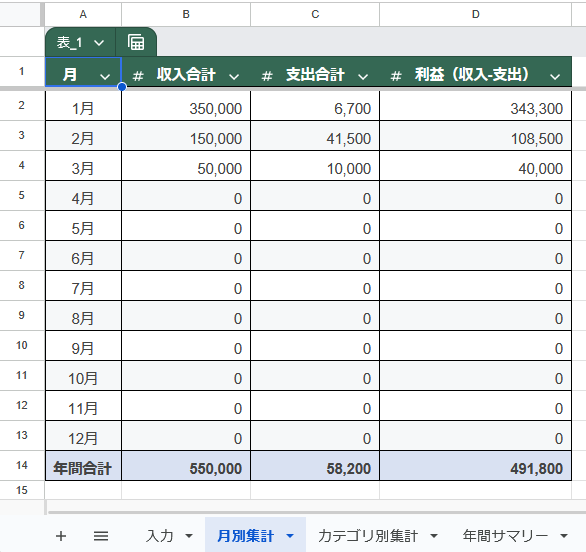Image resolution: width=586 pixels, height=552 pixels.
Task: Click the horizontal scrollbar
Action: pos(316,512)
